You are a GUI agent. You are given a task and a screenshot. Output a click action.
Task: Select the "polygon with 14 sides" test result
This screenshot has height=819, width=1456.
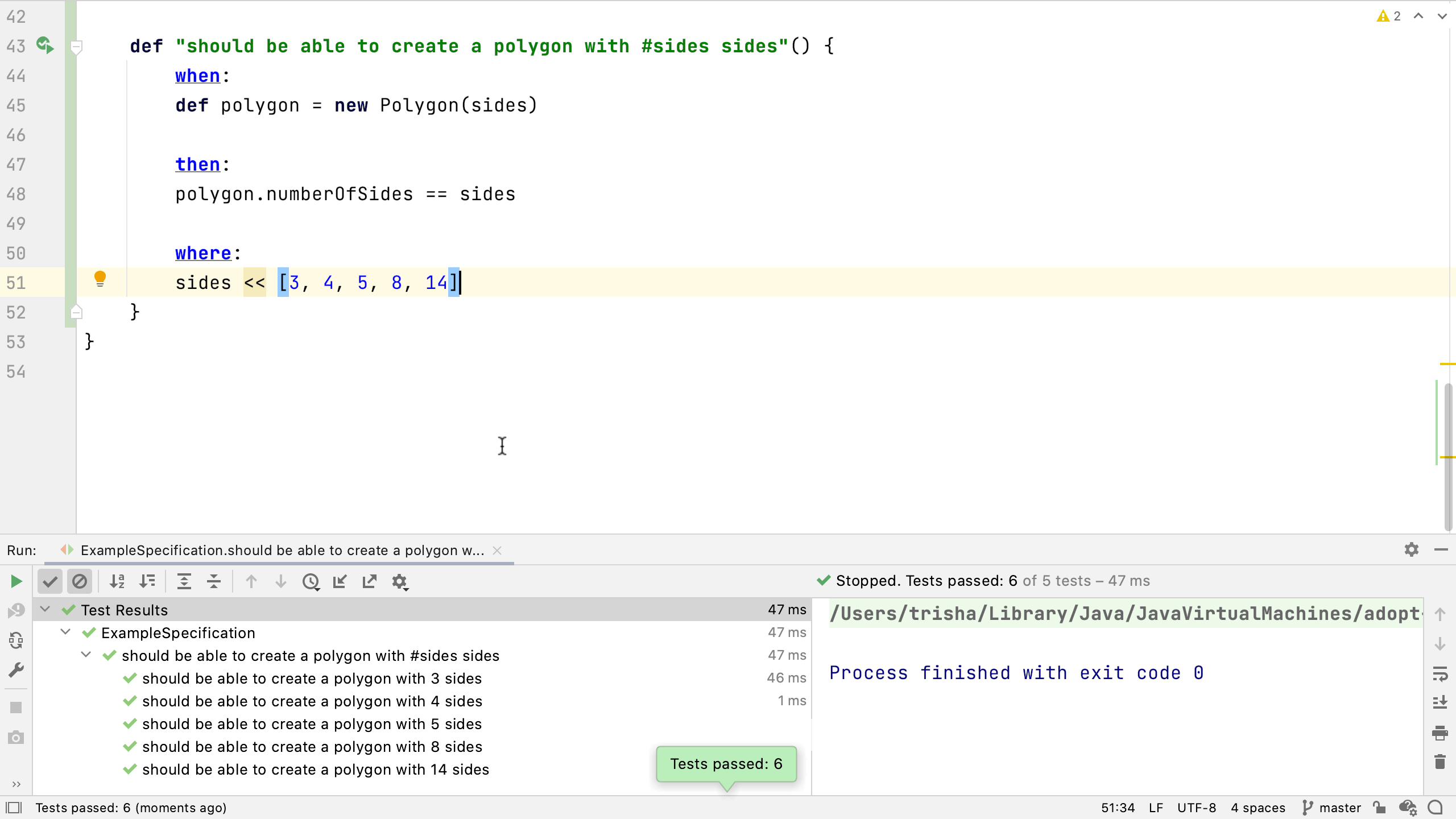tap(315, 770)
